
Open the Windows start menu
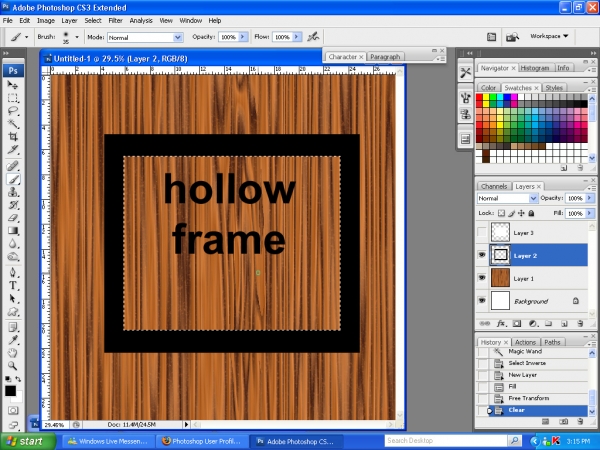pos(28,442)
